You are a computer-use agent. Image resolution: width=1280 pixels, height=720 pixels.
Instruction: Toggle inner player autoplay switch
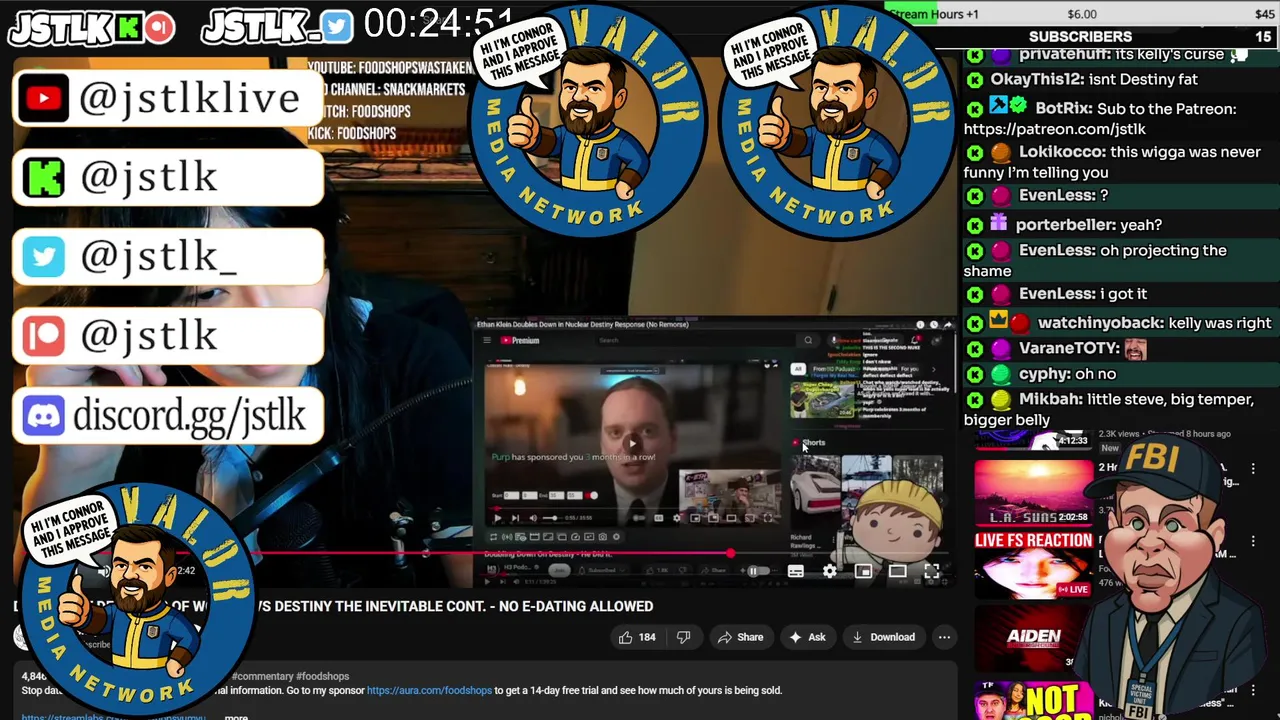coord(639,518)
